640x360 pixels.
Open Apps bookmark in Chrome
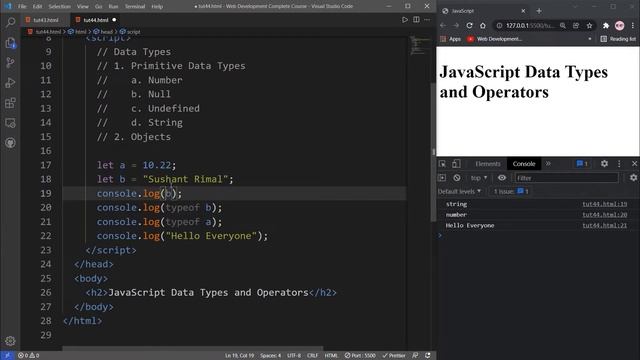451,39
